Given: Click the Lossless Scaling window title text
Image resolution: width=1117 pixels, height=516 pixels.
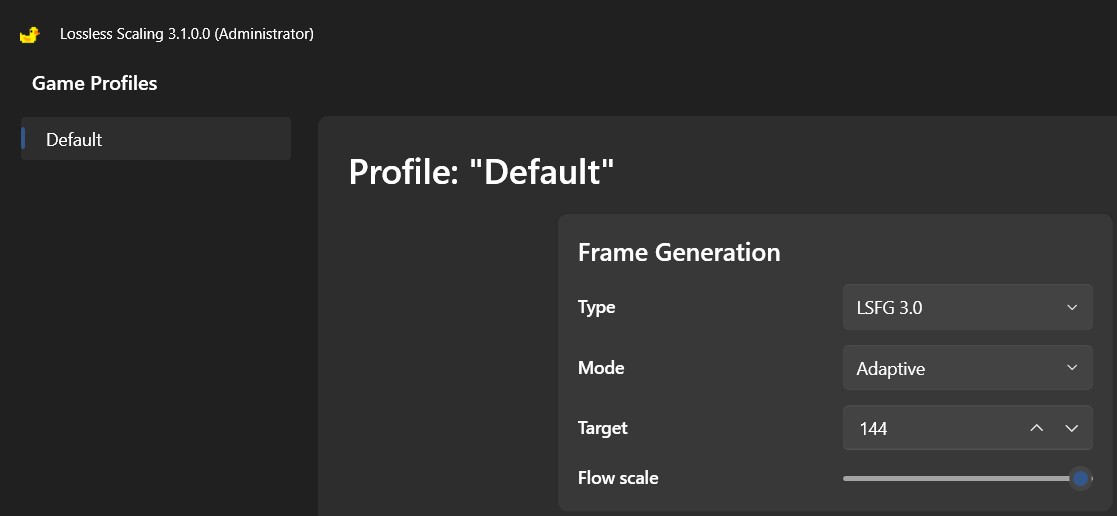Looking at the screenshot, I should [x=187, y=33].
